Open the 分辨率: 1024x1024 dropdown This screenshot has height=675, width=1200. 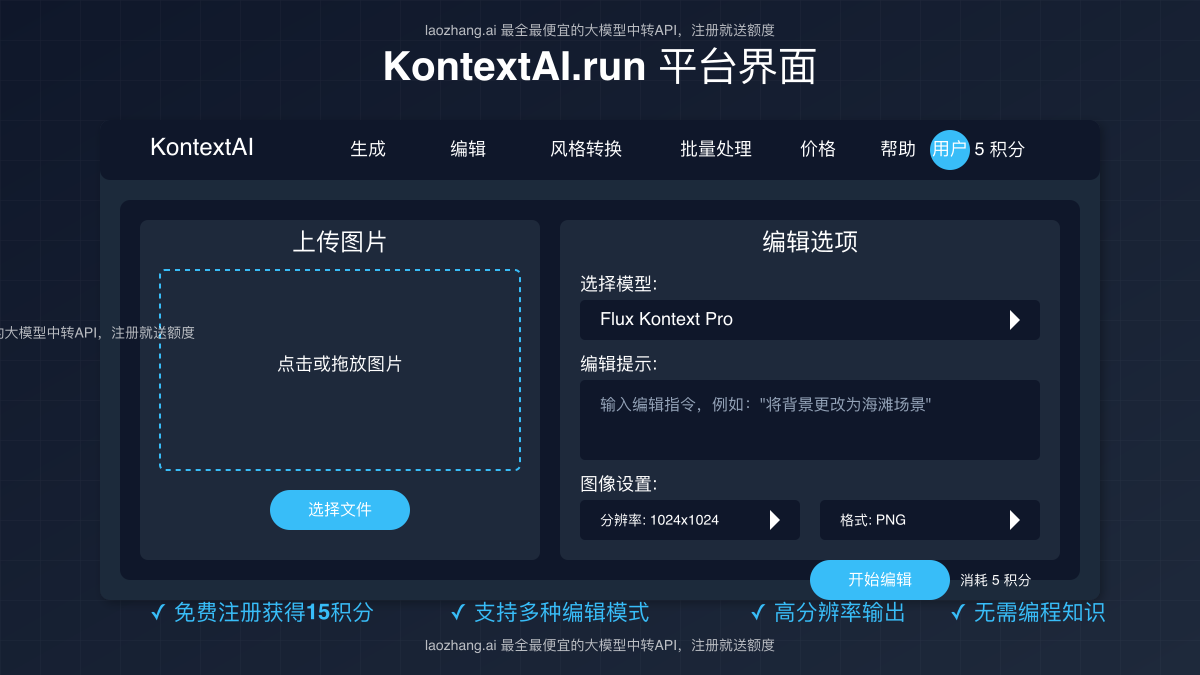point(690,520)
